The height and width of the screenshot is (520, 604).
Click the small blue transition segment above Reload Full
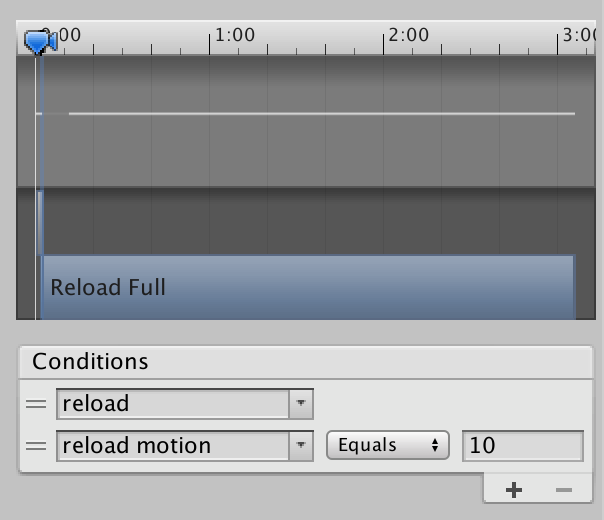40,222
